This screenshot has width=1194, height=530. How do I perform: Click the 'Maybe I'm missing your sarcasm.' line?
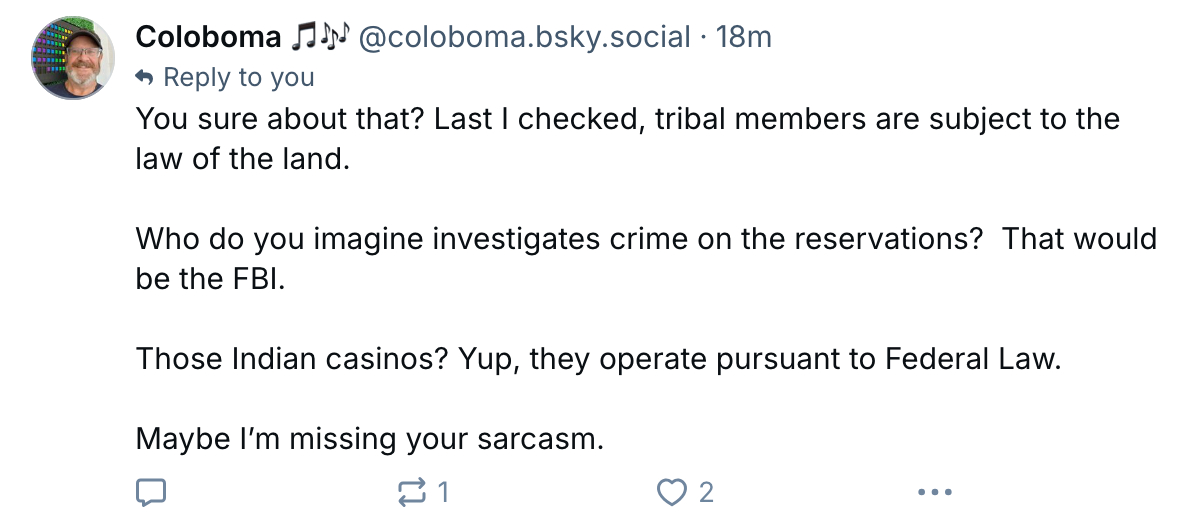(x=370, y=438)
